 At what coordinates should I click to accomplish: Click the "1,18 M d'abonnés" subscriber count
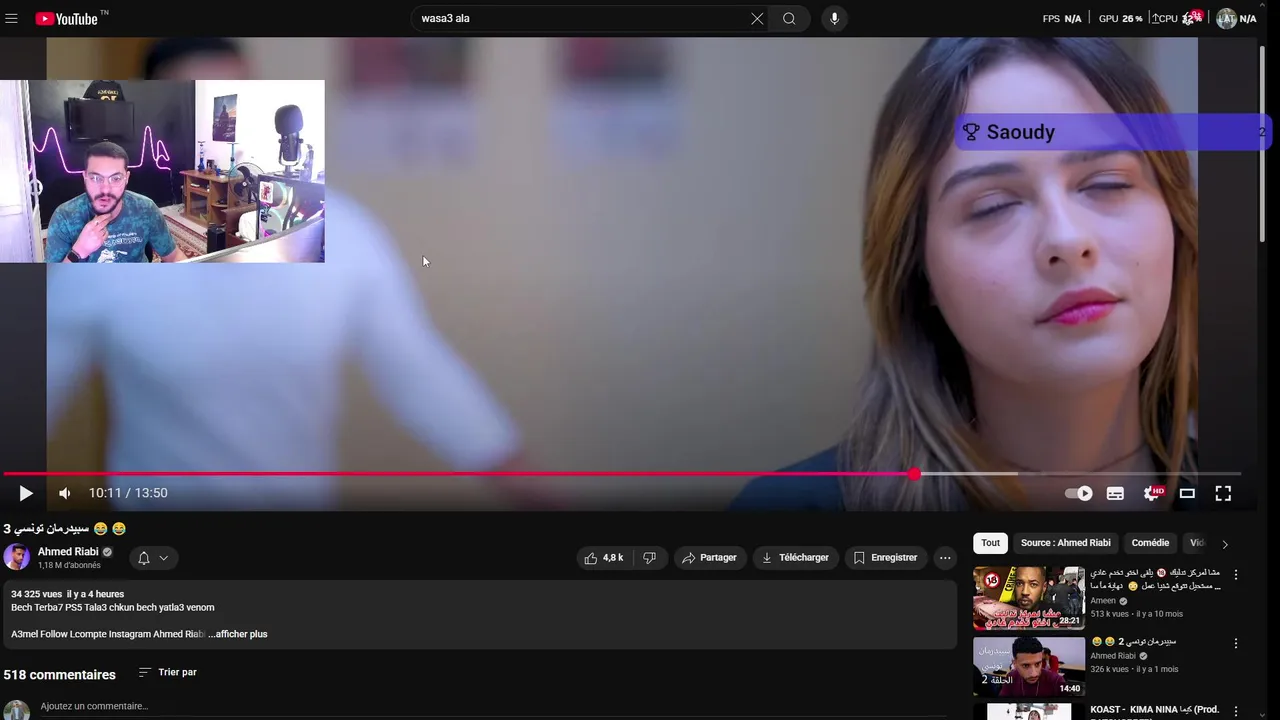[x=69, y=565]
